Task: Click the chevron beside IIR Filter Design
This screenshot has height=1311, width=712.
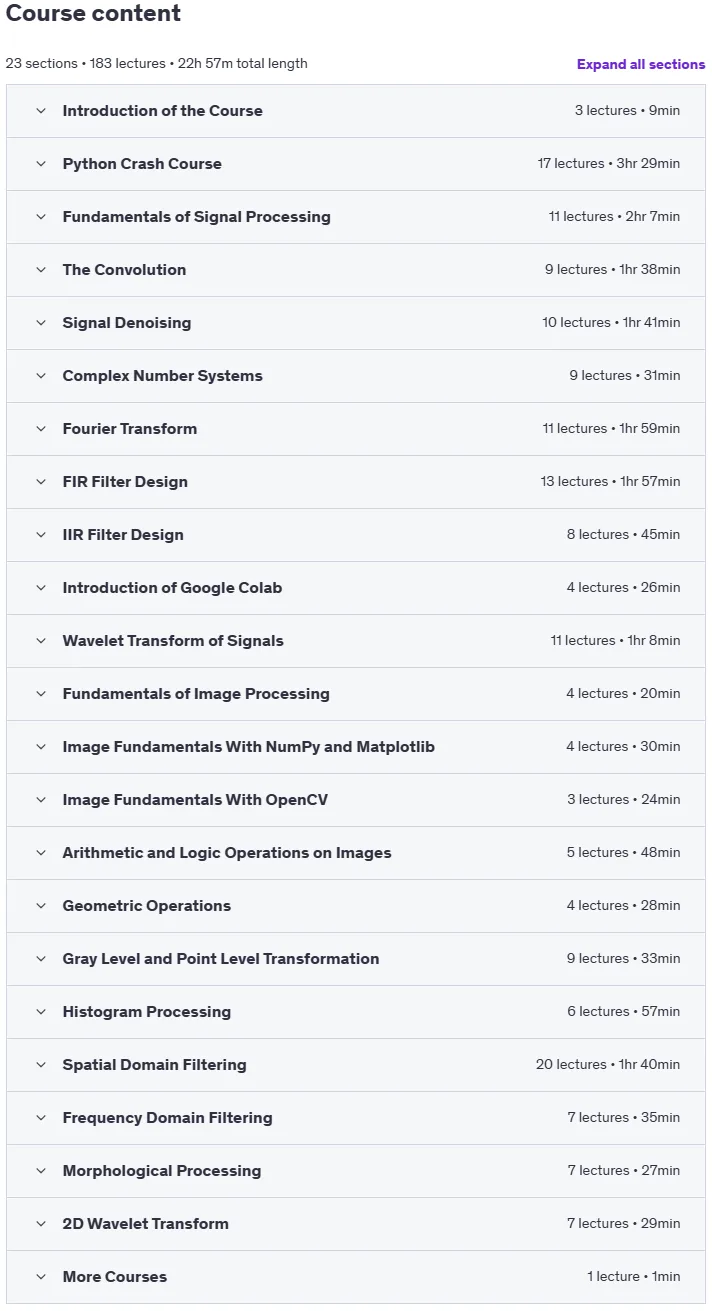Action: click(41, 535)
